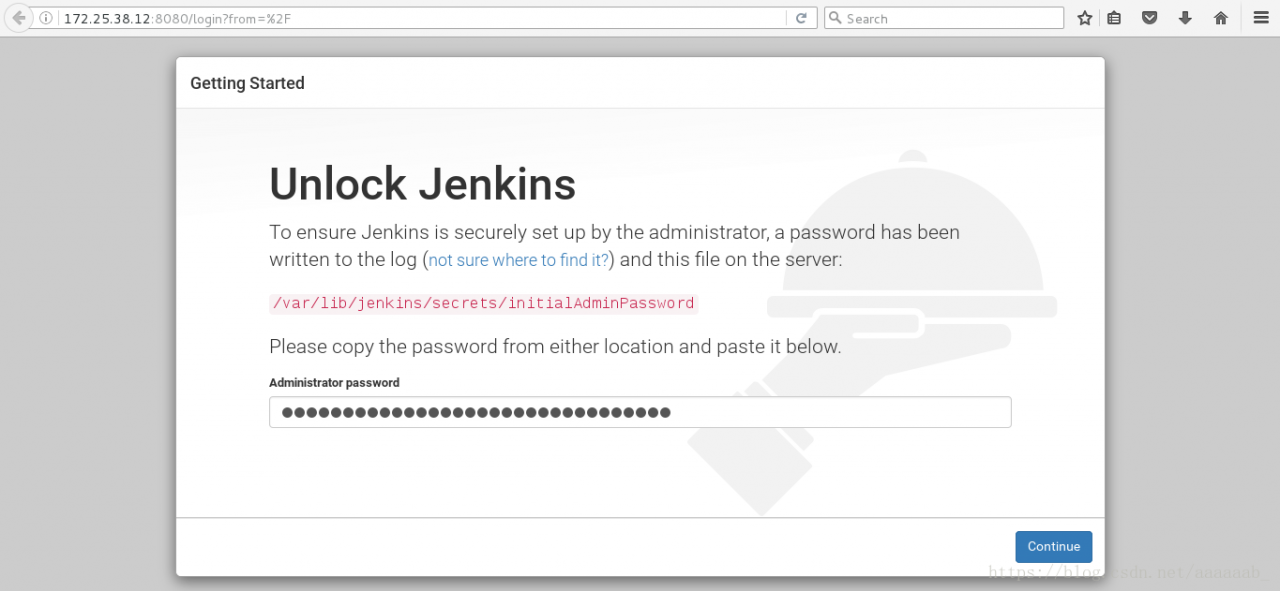Focus the browser Search field
Image resolution: width=1280 pixels, height=591 pixels.
point(944,18)
